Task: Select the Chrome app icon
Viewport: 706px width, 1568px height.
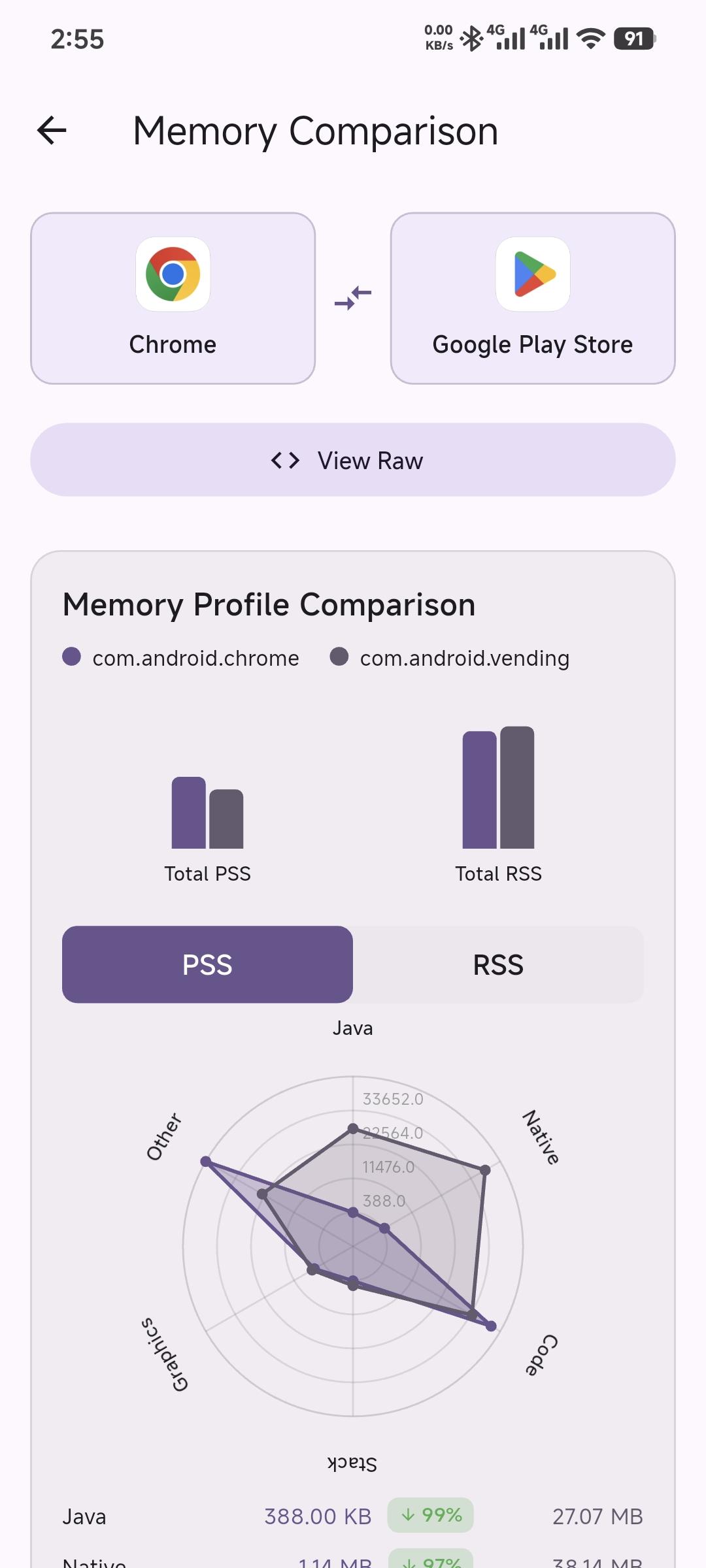Action: 173,274
